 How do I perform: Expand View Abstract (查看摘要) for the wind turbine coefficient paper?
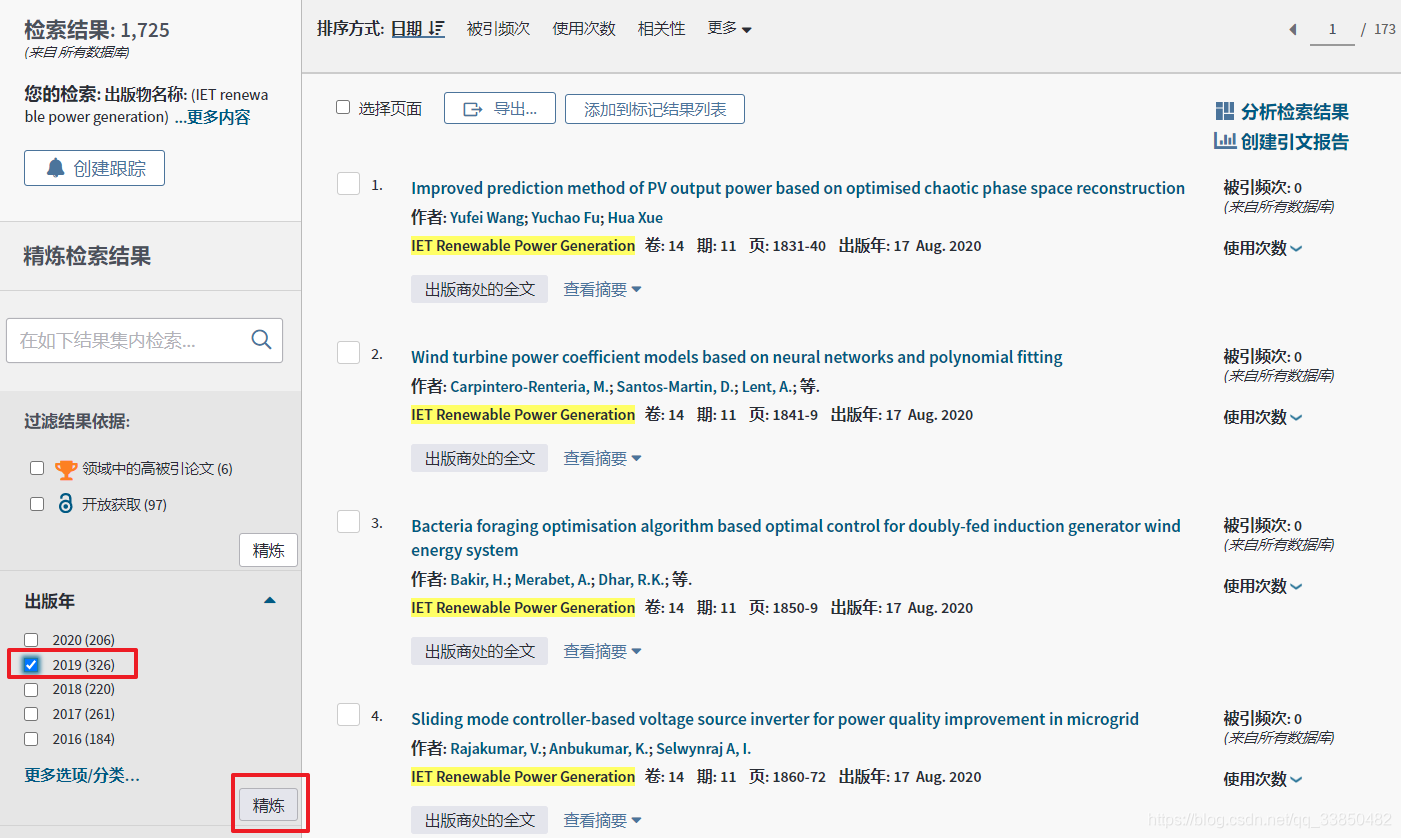pos(602,458)
